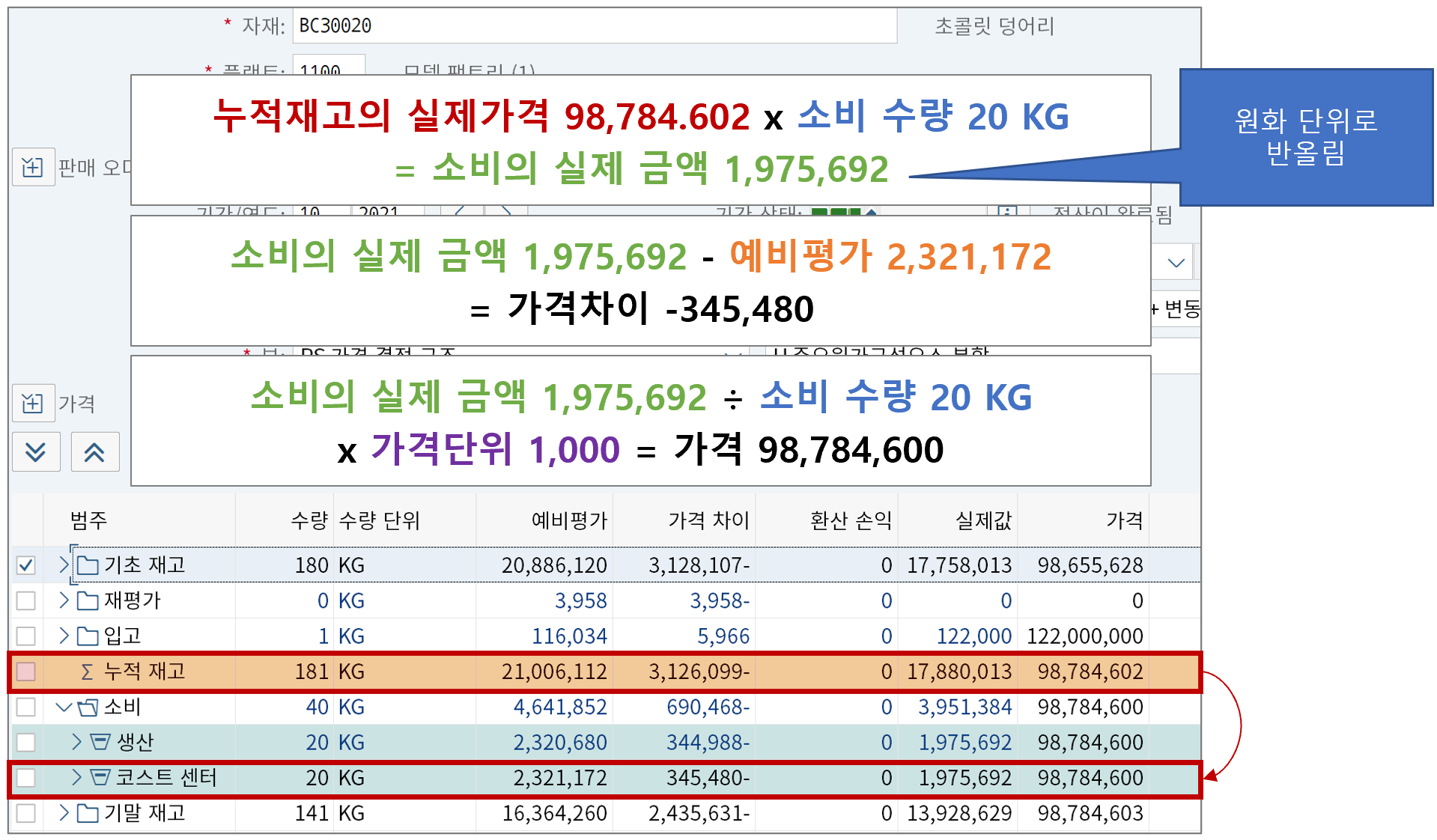Click the 기말 재고 가격 98,784,603

[1090, 813]
